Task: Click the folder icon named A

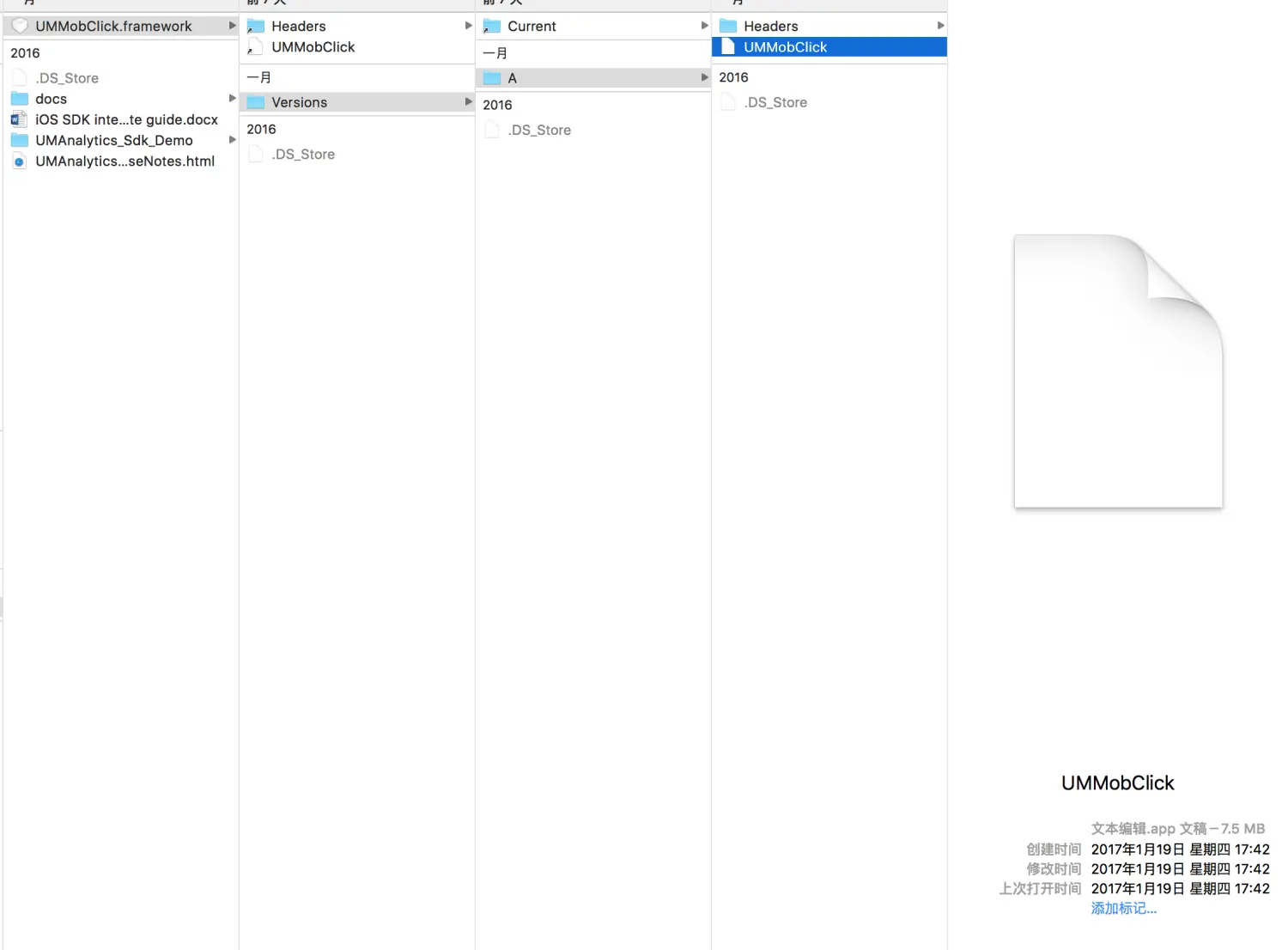Action: pyautogui.click(x=492, y=78)
